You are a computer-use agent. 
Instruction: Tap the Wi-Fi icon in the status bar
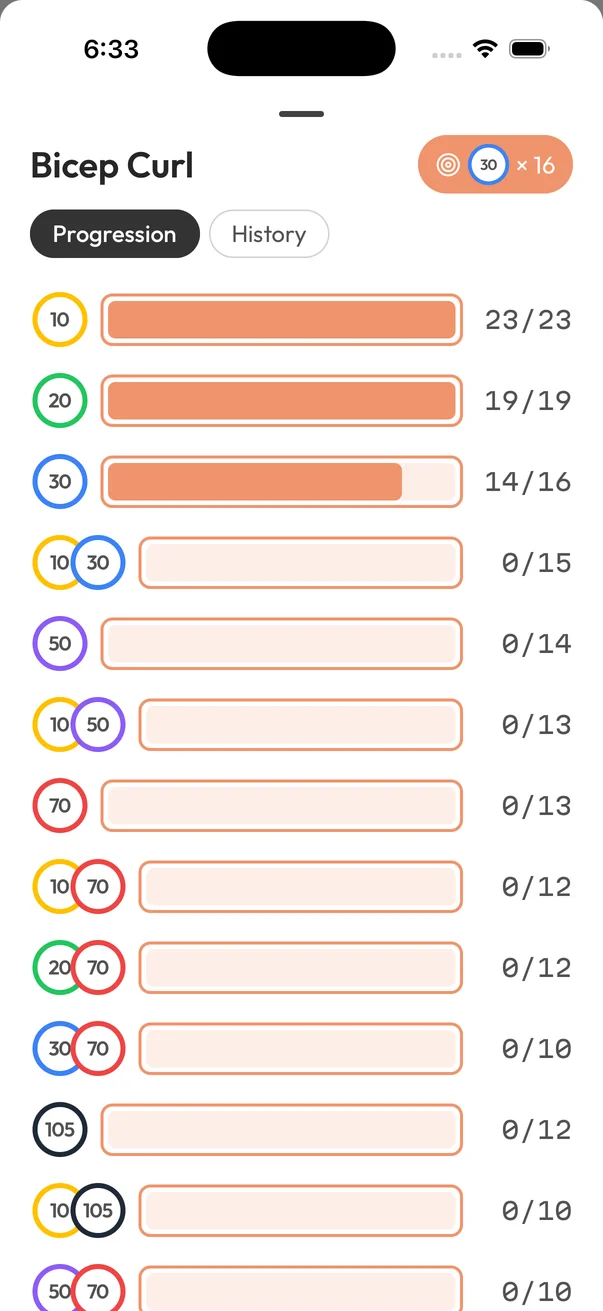[x=485, y=47]
